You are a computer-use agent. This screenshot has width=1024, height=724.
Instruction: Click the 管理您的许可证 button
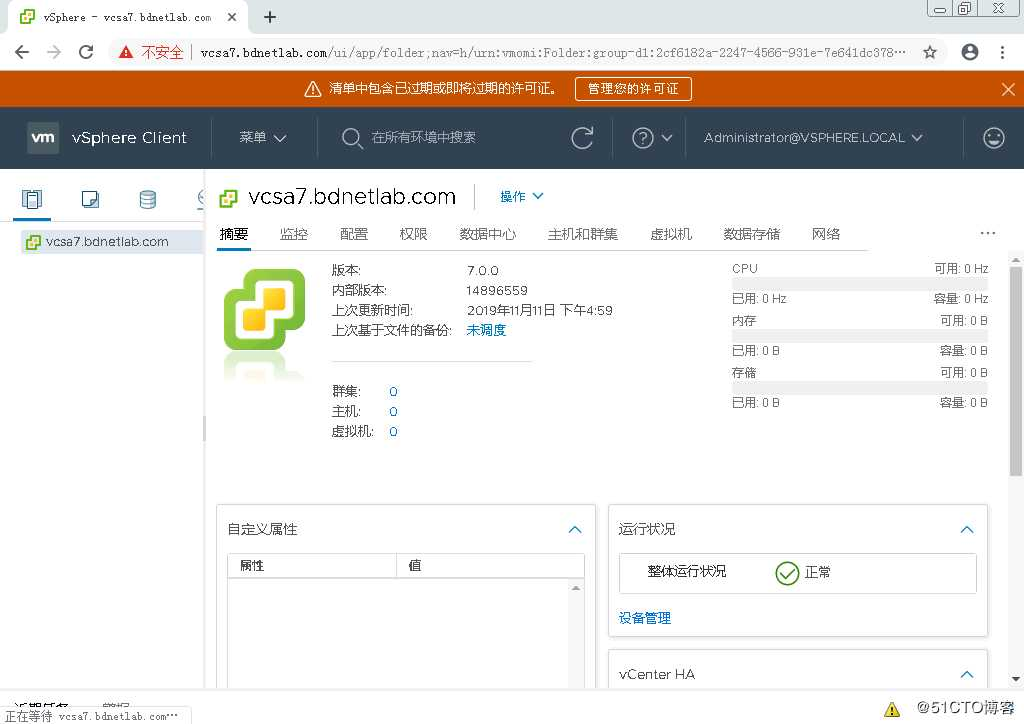(x=633, y=89)
